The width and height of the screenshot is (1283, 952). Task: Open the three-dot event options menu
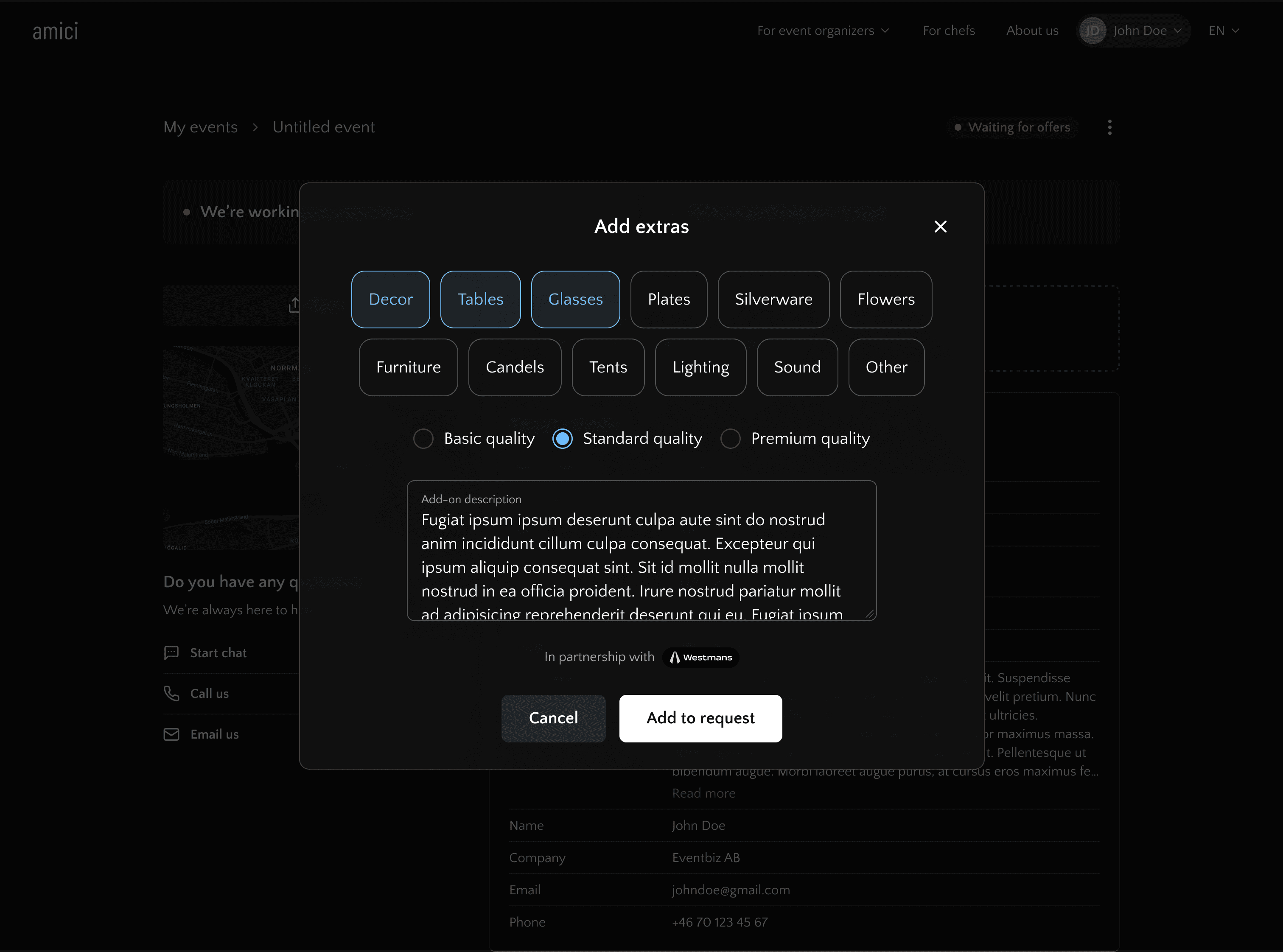(1109, 127)
